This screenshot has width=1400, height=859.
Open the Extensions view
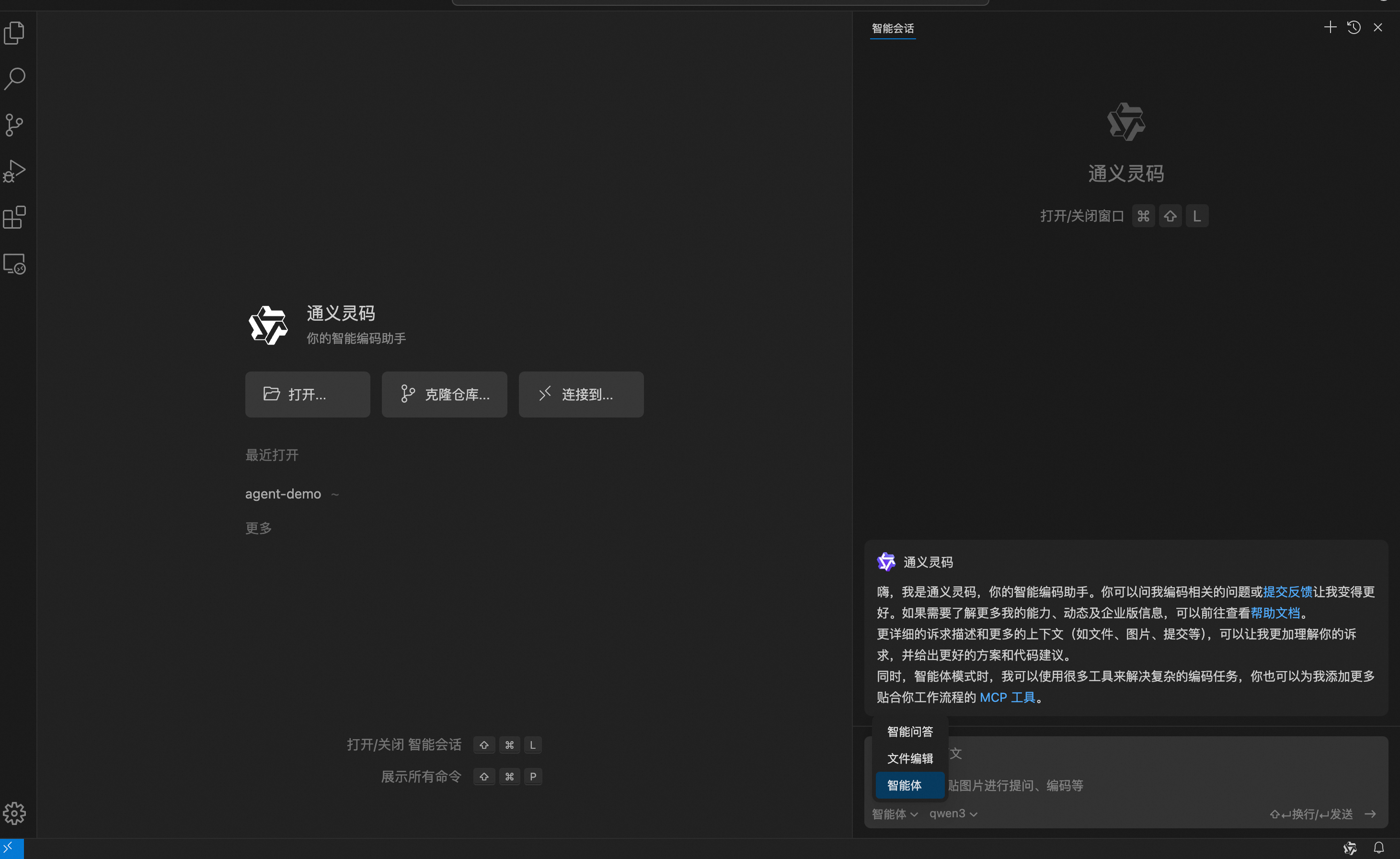pos(14,217)
